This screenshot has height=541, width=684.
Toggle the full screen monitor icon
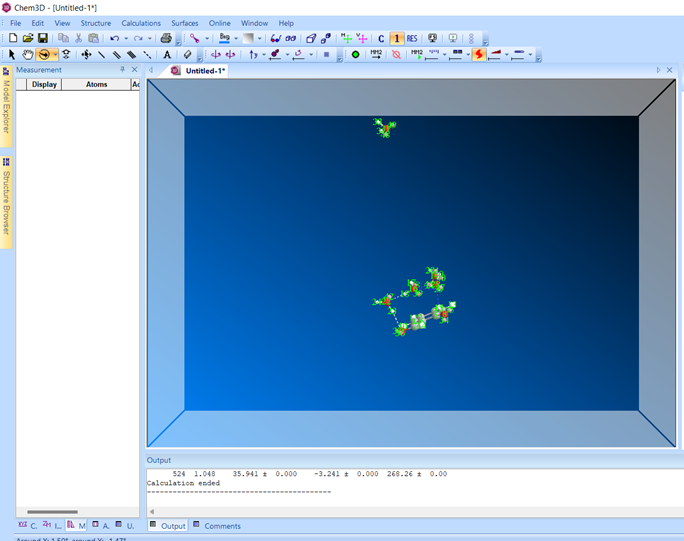[432, 38]
